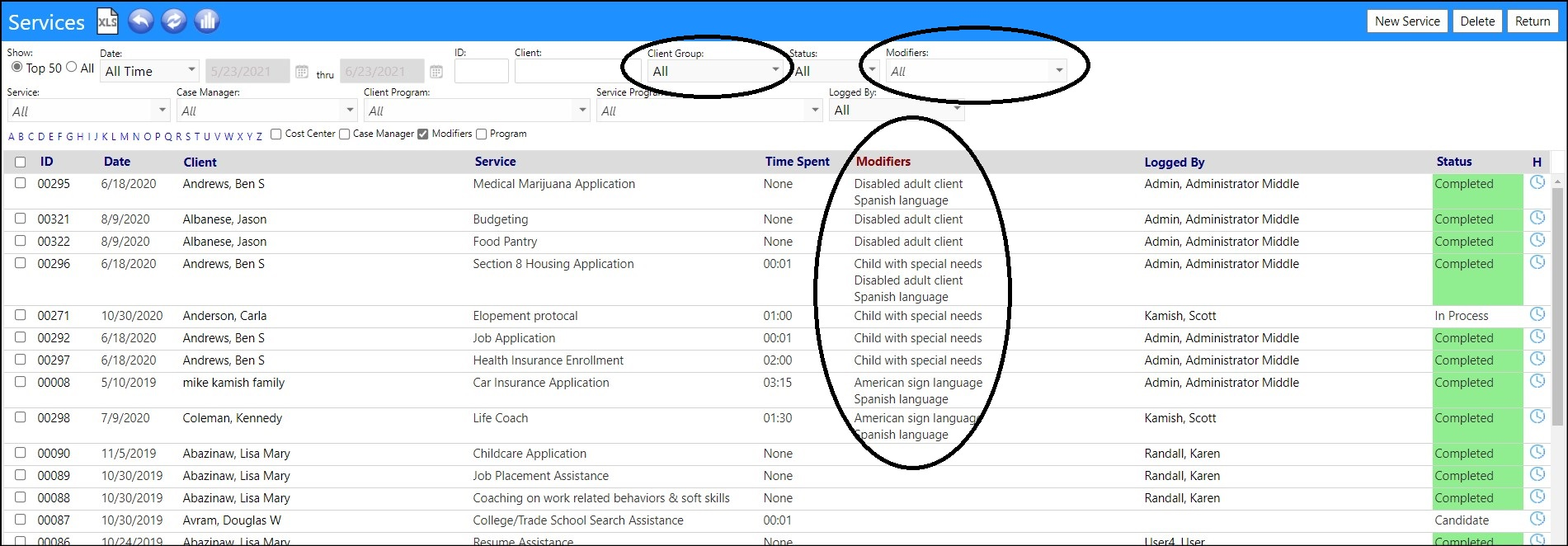Click the Client filter input field
This screenshot has height=546, width=1568.
pos(577,71)
